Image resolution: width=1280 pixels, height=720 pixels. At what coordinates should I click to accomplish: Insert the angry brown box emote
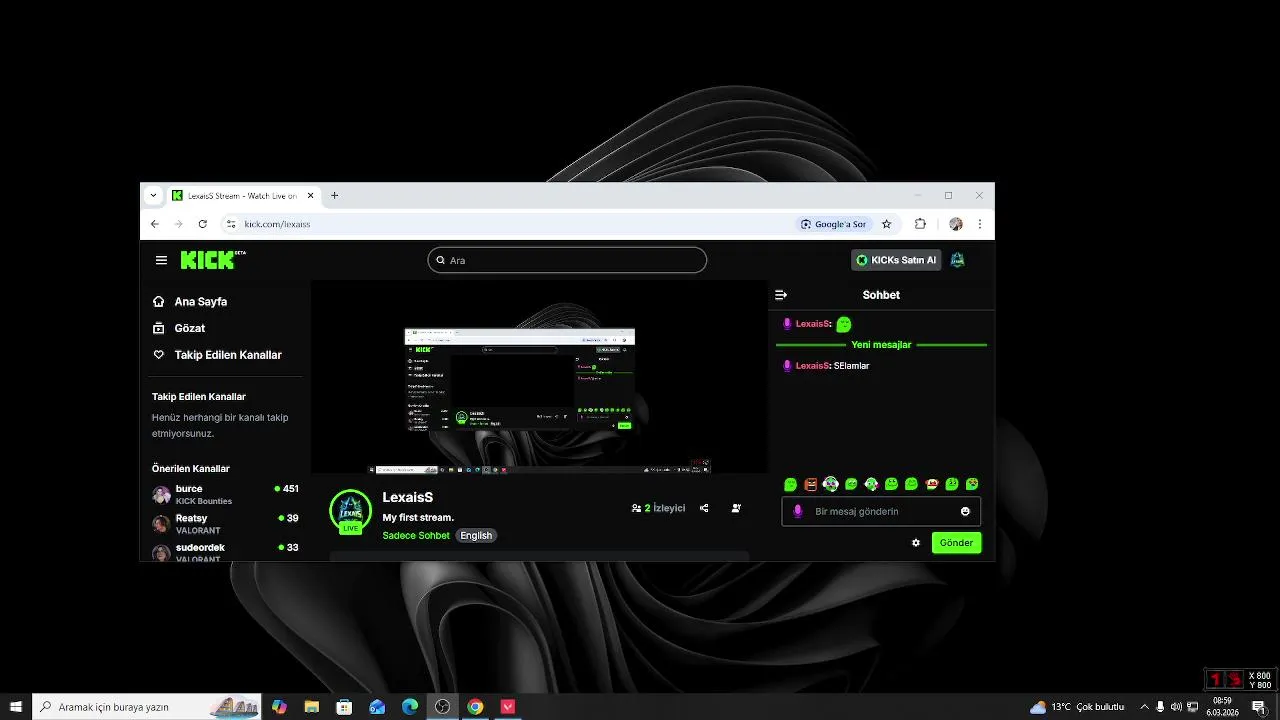810,484
